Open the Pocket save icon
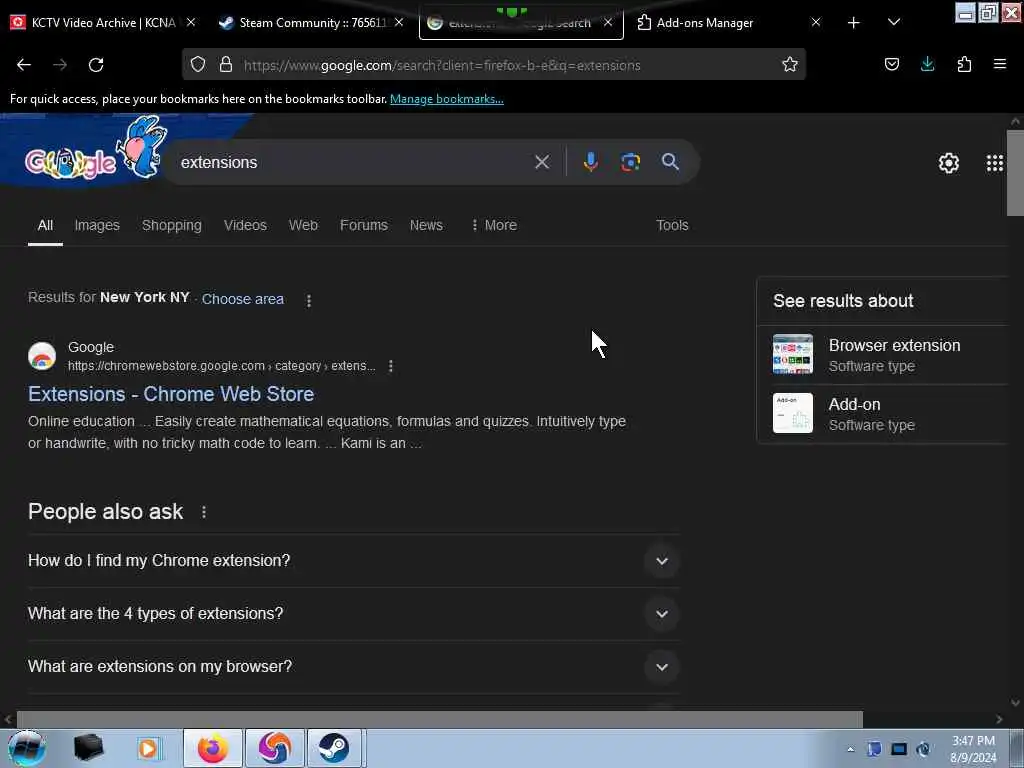 coord(891,64)
